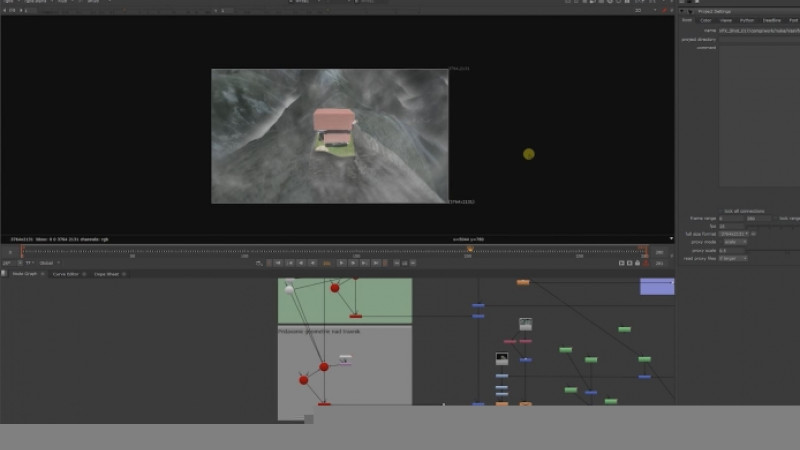Screen dimensions: 800x450
Task: Open the full size format dropdown
Action: tap(734, 234)
